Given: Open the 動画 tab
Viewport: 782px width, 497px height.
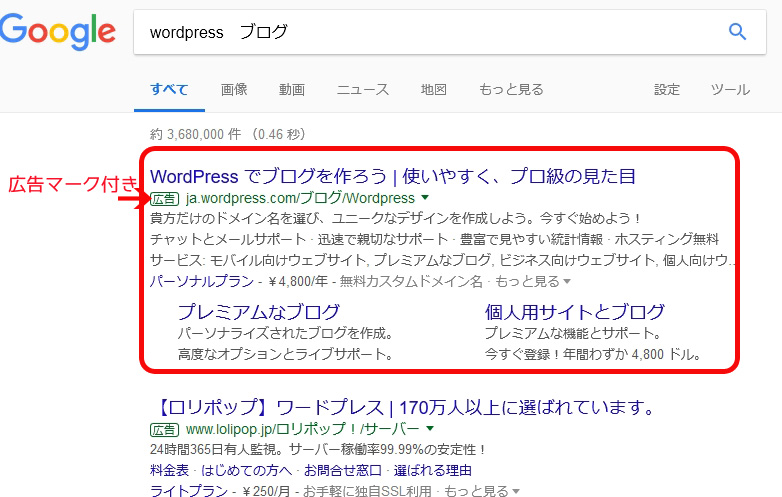Looking at the screenshot, I should coord(292,90).
